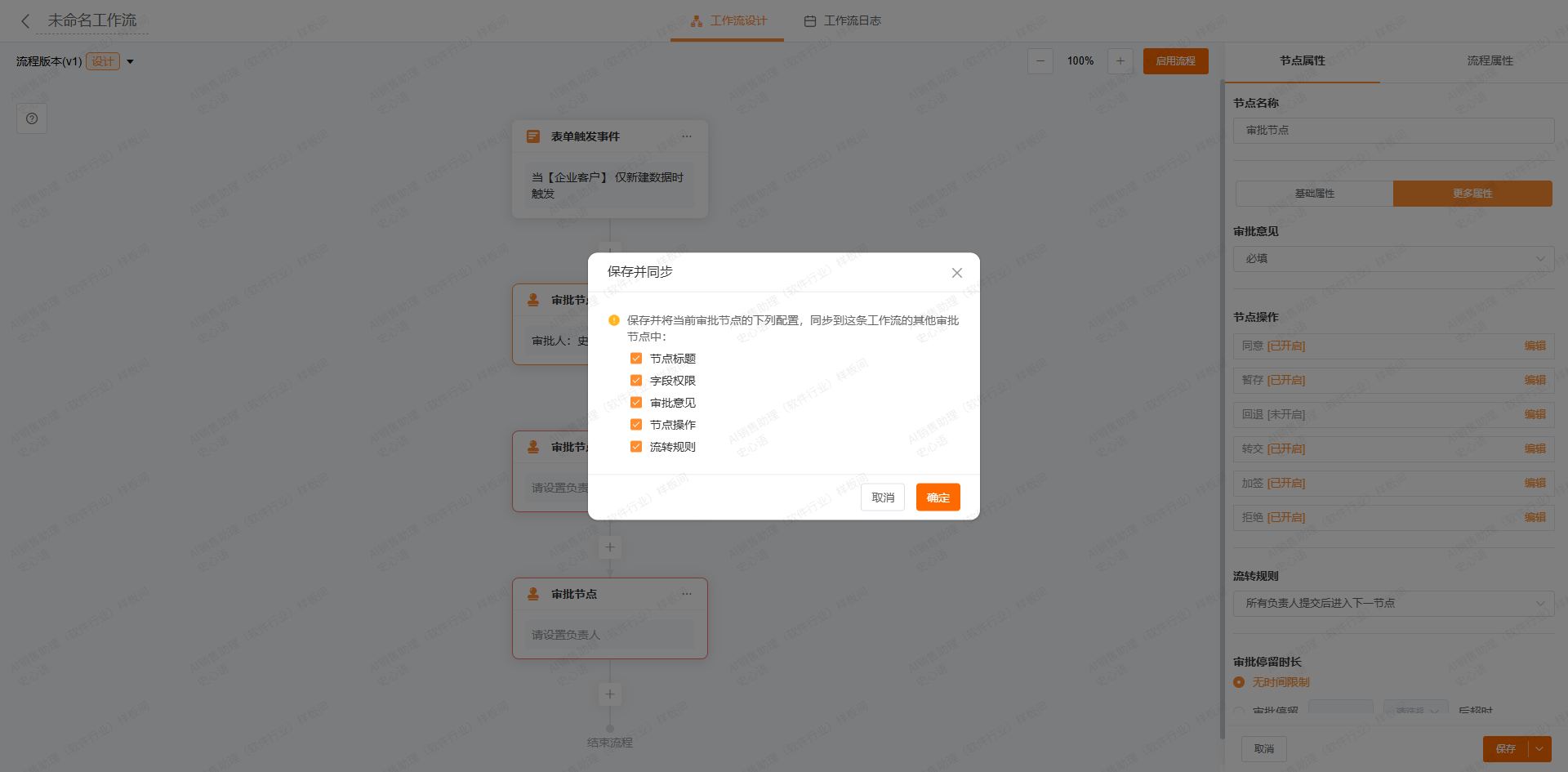Click the add node plus below last 审批节点
The height and width of the screenshot is (772, 1568).
(609, 694)
